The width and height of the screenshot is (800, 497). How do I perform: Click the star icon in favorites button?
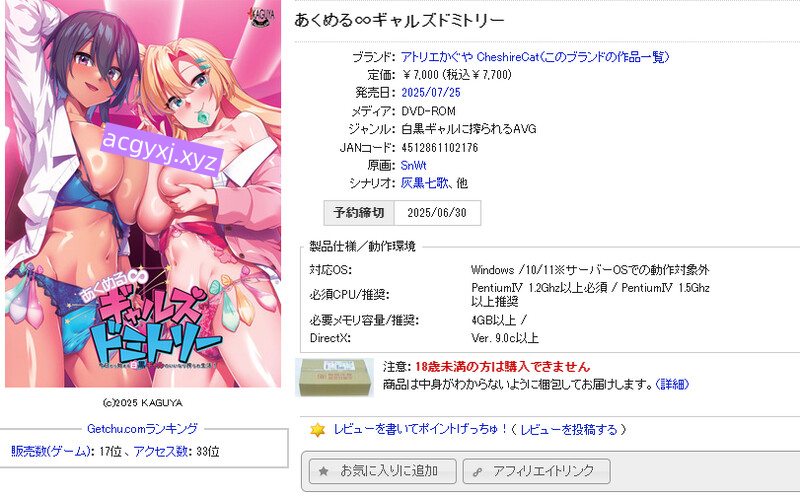coord(323,471)
